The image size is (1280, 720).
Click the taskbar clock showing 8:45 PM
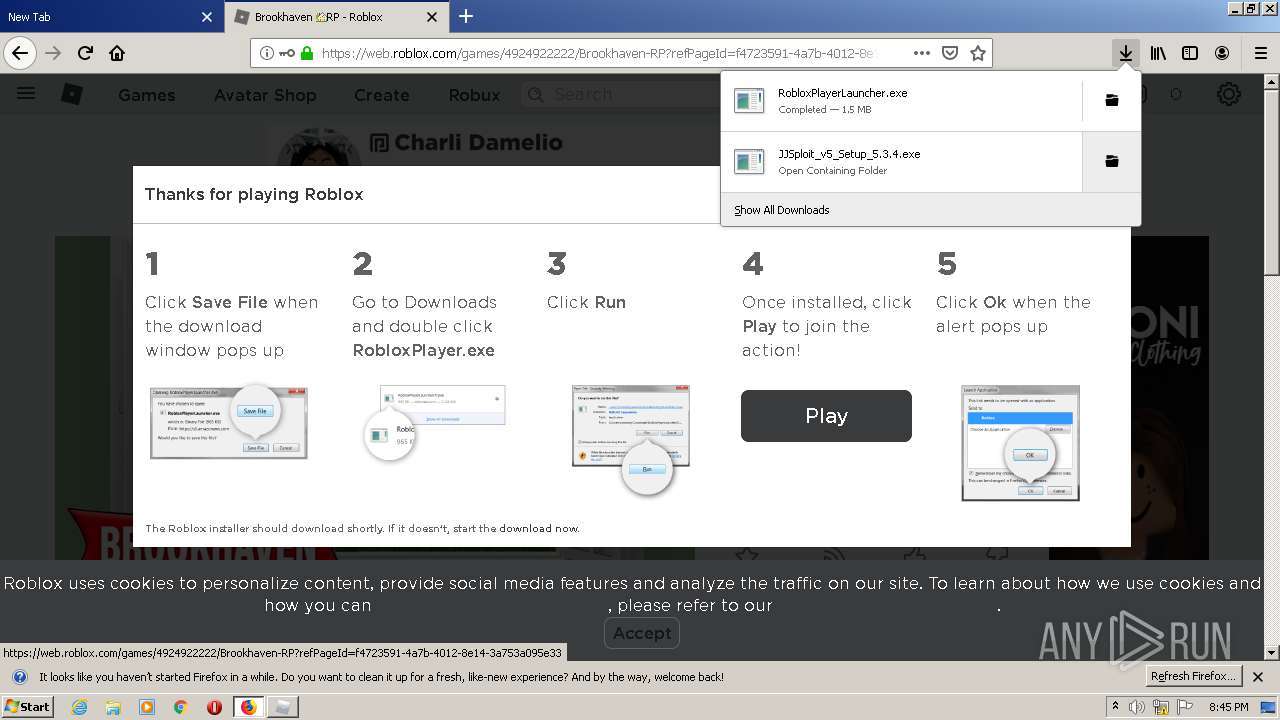1229,707
